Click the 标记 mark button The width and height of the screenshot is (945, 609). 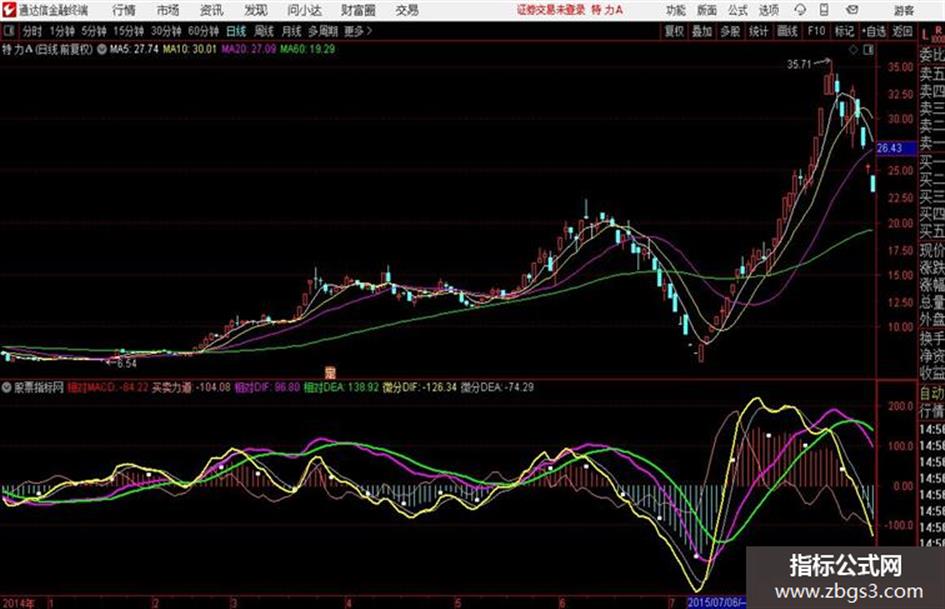(844, 31)
